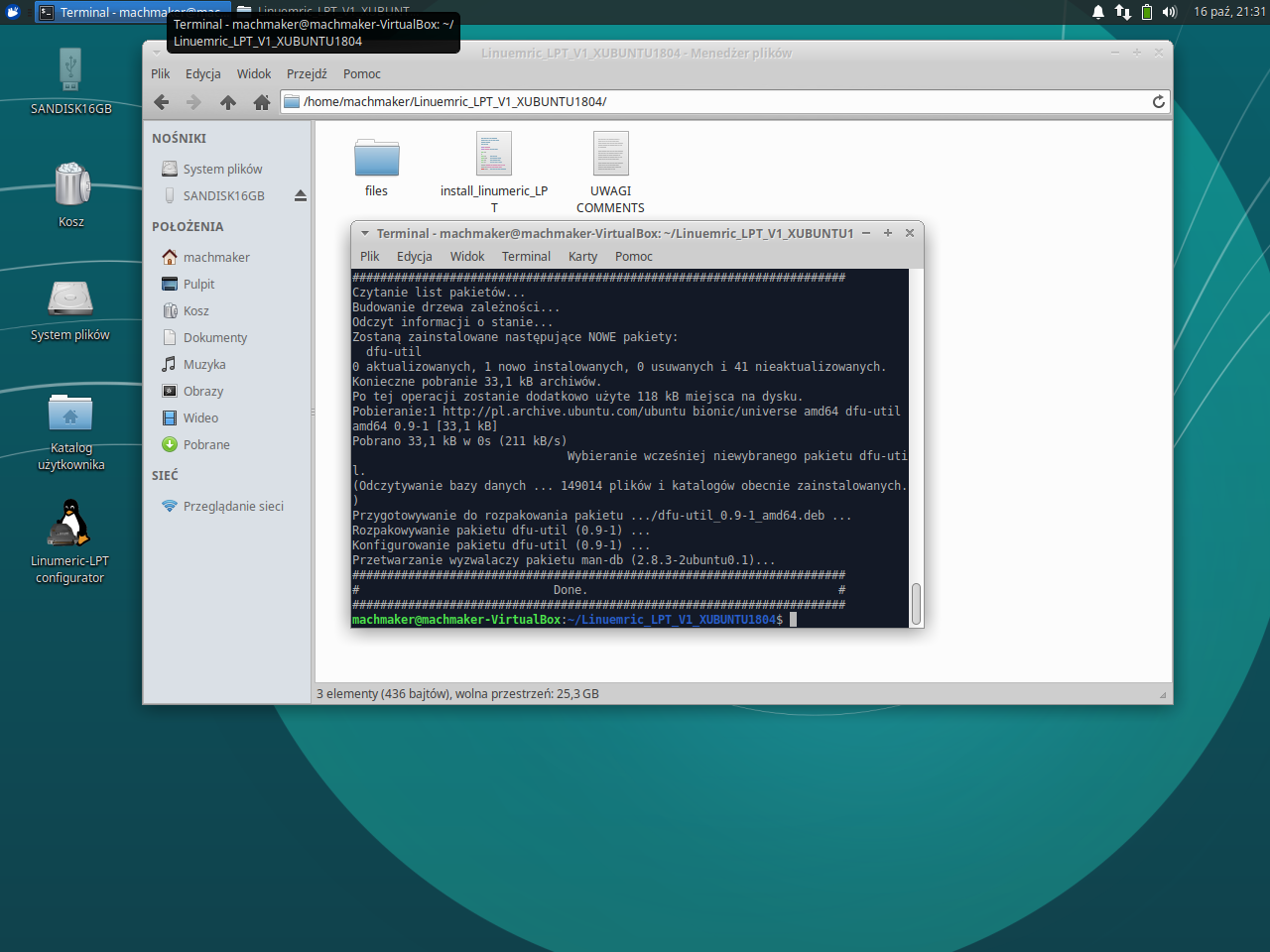Click the home folder toolbar icon
1270x952 pixels.
tap(262, 102)
